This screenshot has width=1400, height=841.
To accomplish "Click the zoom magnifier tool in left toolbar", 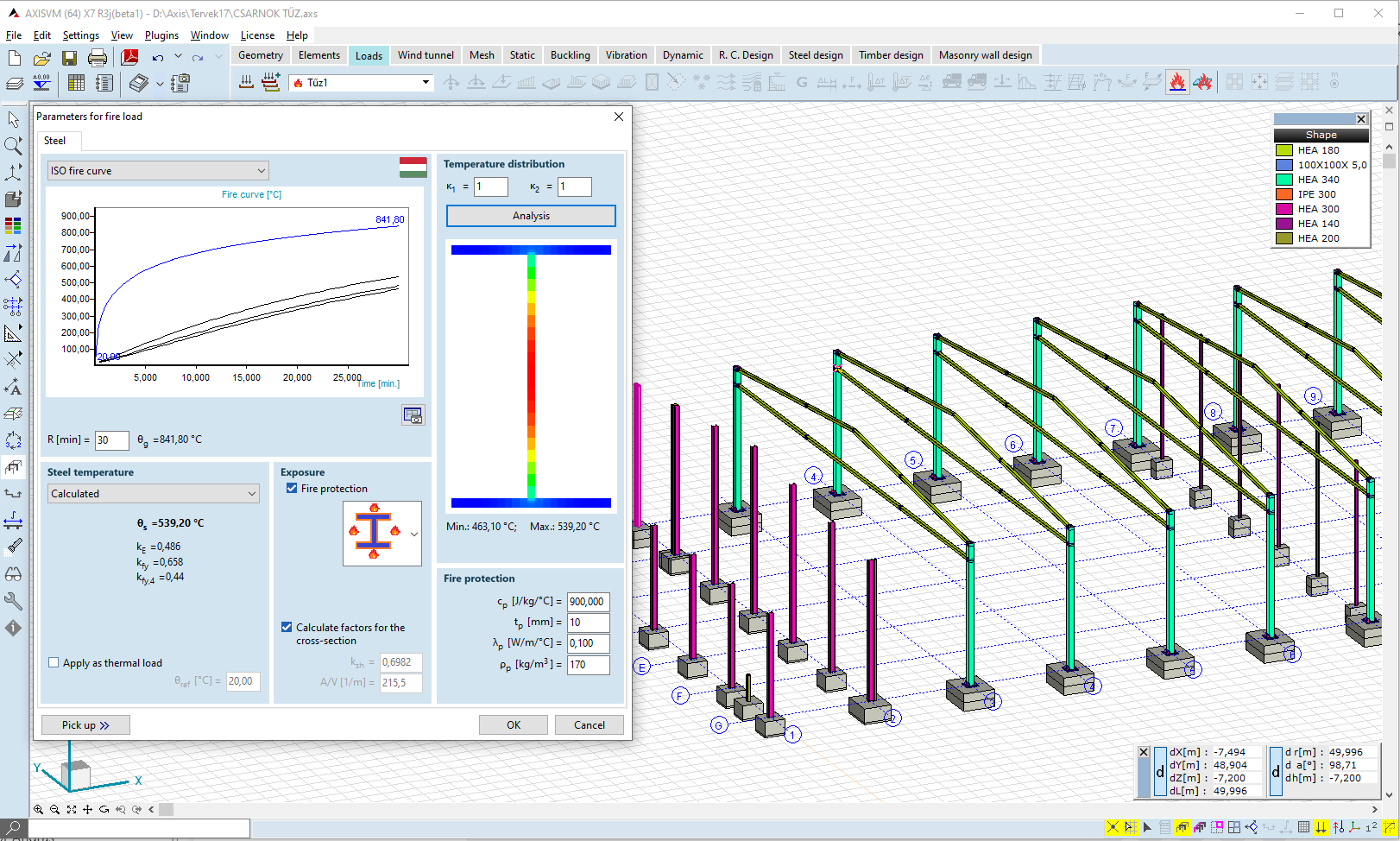I will [14, 146].
